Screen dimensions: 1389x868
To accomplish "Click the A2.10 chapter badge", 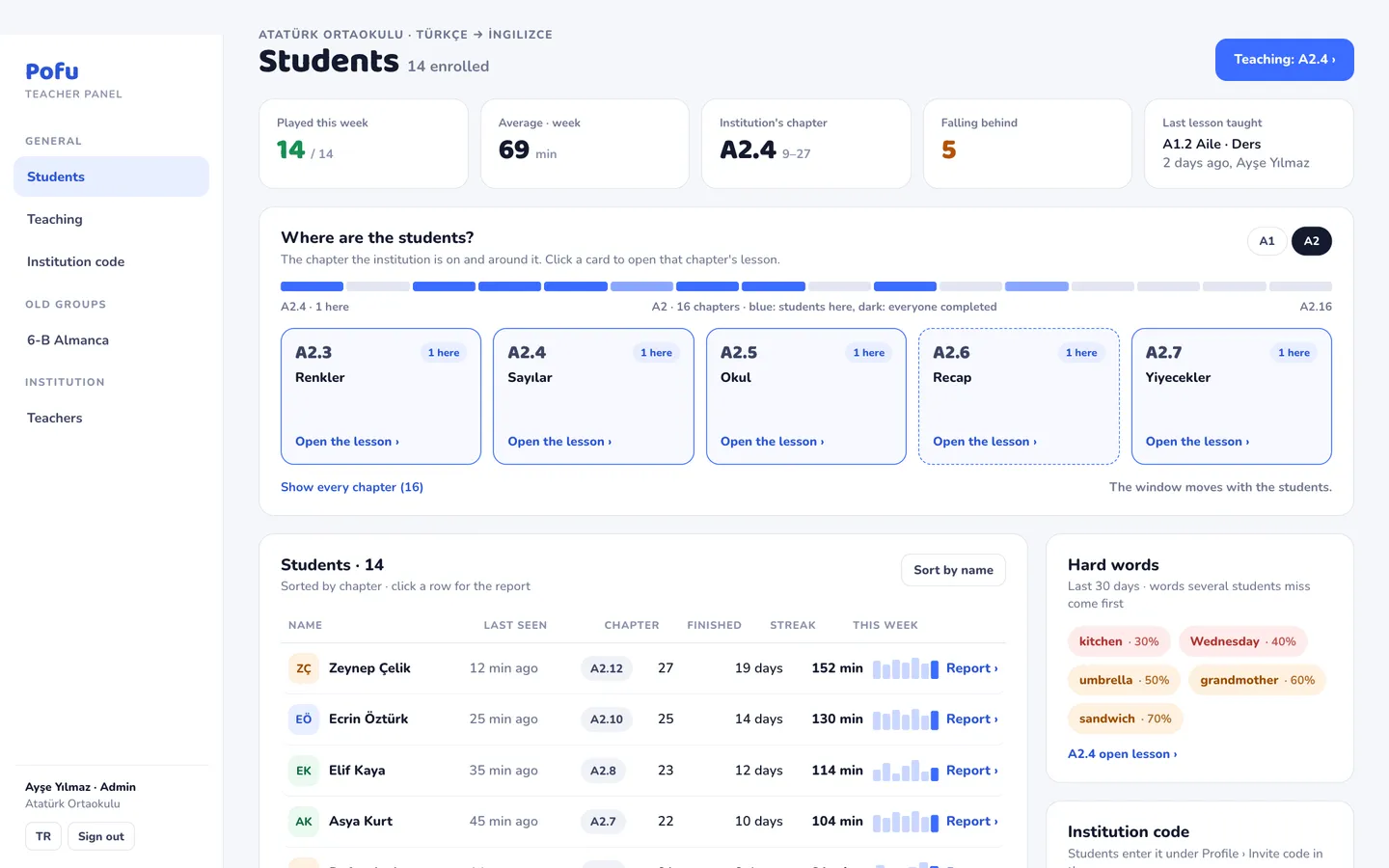I will coord(607,719).
